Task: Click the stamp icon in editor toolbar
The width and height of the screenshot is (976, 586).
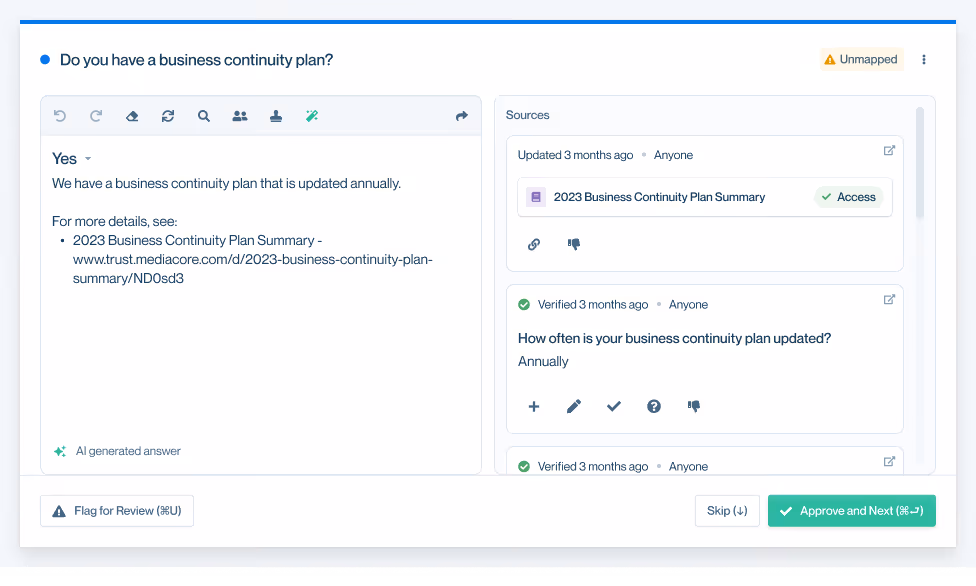Action: [x=276, y=116]
